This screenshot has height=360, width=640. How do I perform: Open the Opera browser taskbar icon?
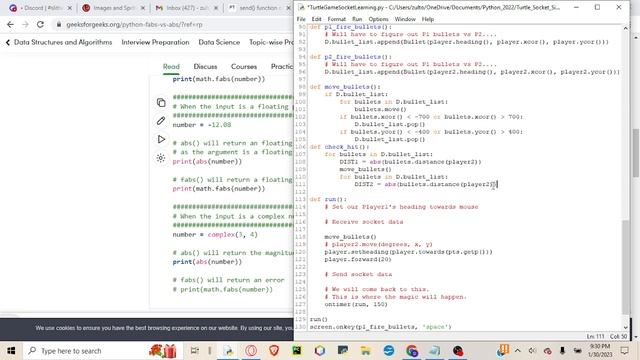(251, 351)
